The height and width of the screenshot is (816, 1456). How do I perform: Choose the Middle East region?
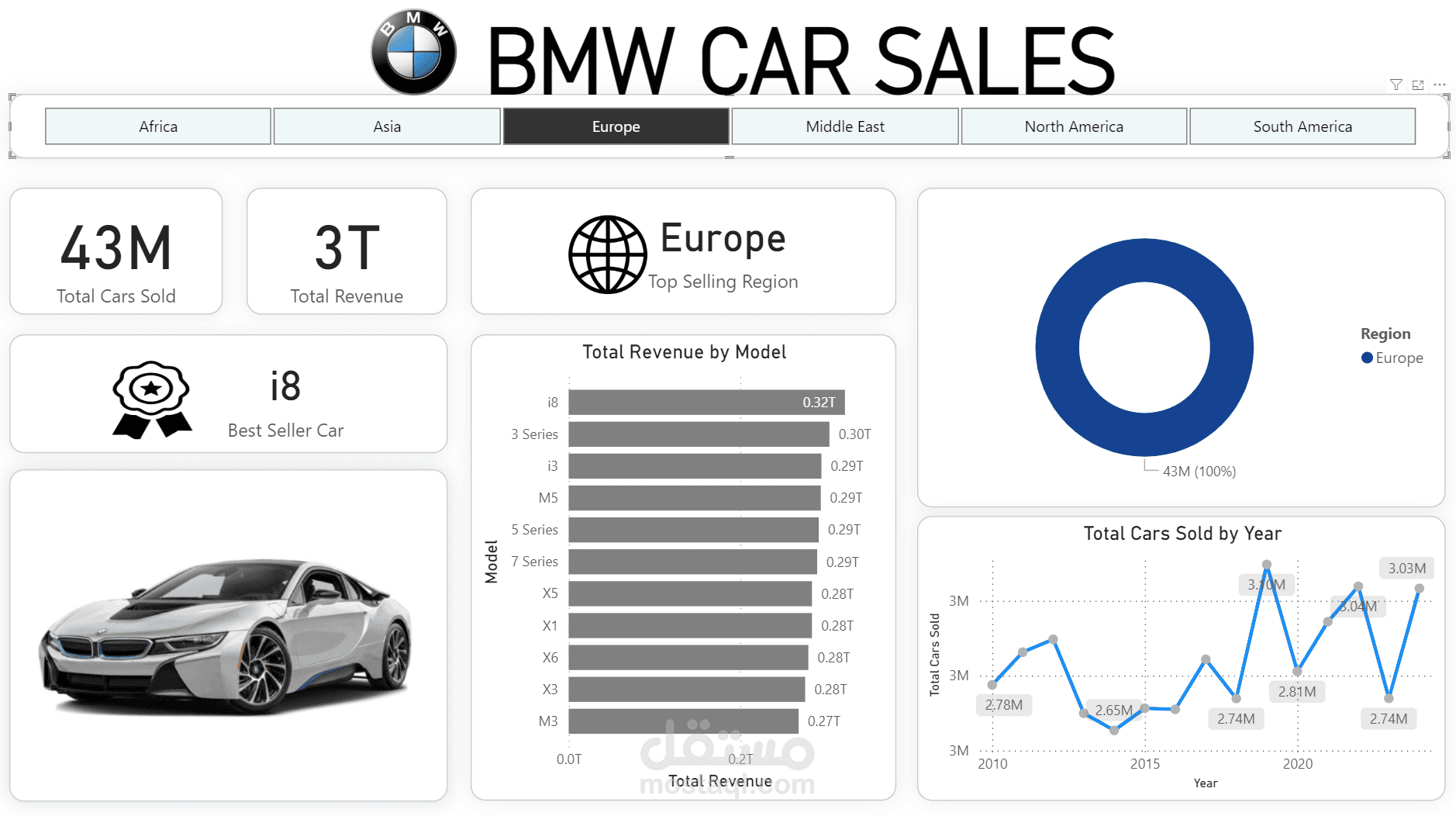pos(845,126)
